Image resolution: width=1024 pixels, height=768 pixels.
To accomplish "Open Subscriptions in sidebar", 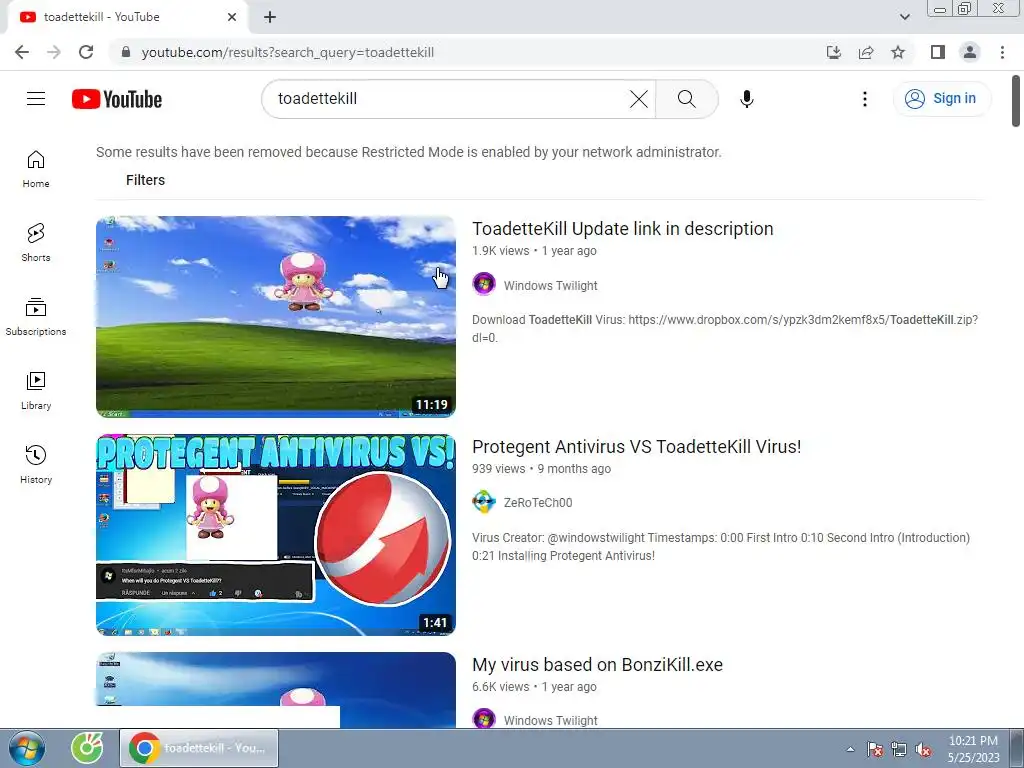I will (36, 317).
